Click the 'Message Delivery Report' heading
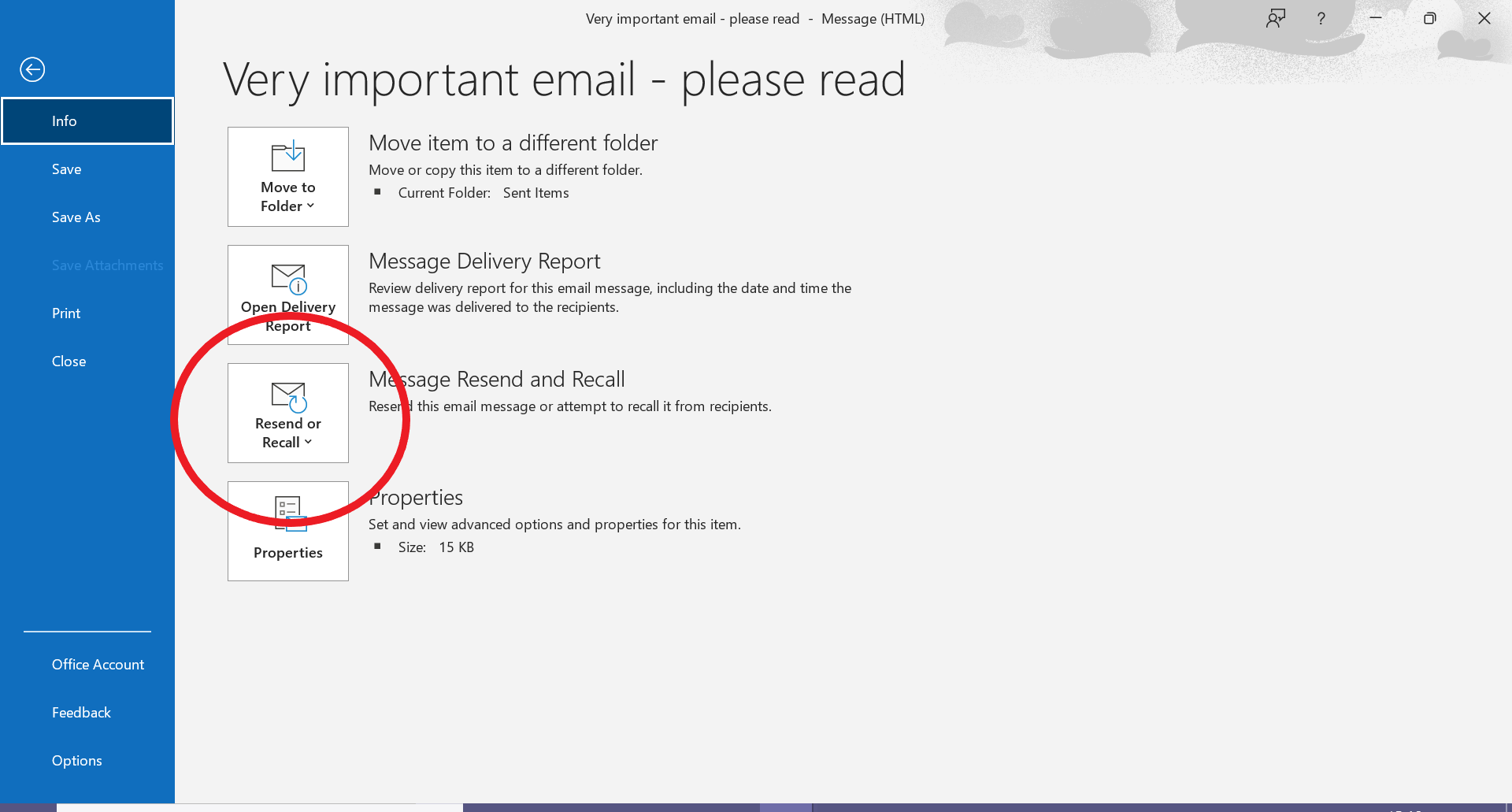The height and width of the screenshot is (812, 1512). coord(484,261)
